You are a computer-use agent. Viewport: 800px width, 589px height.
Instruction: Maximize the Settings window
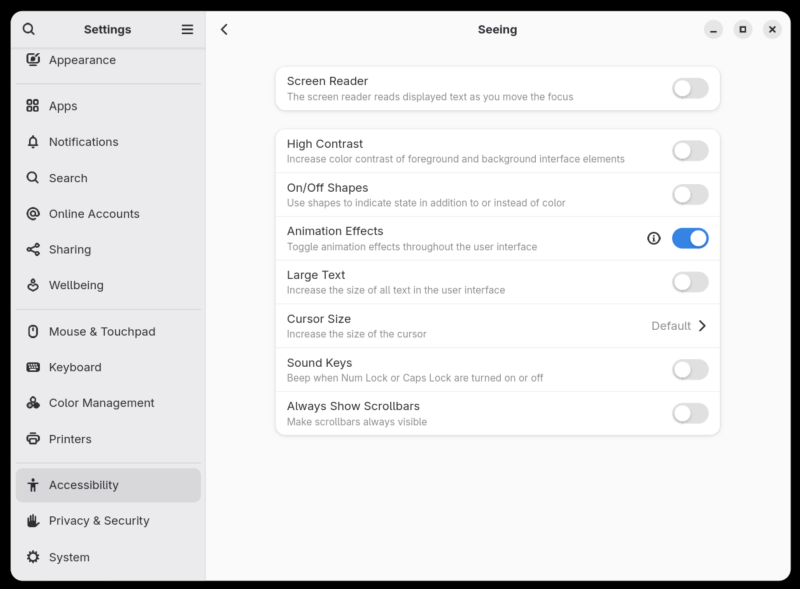(x=742, y=30)
